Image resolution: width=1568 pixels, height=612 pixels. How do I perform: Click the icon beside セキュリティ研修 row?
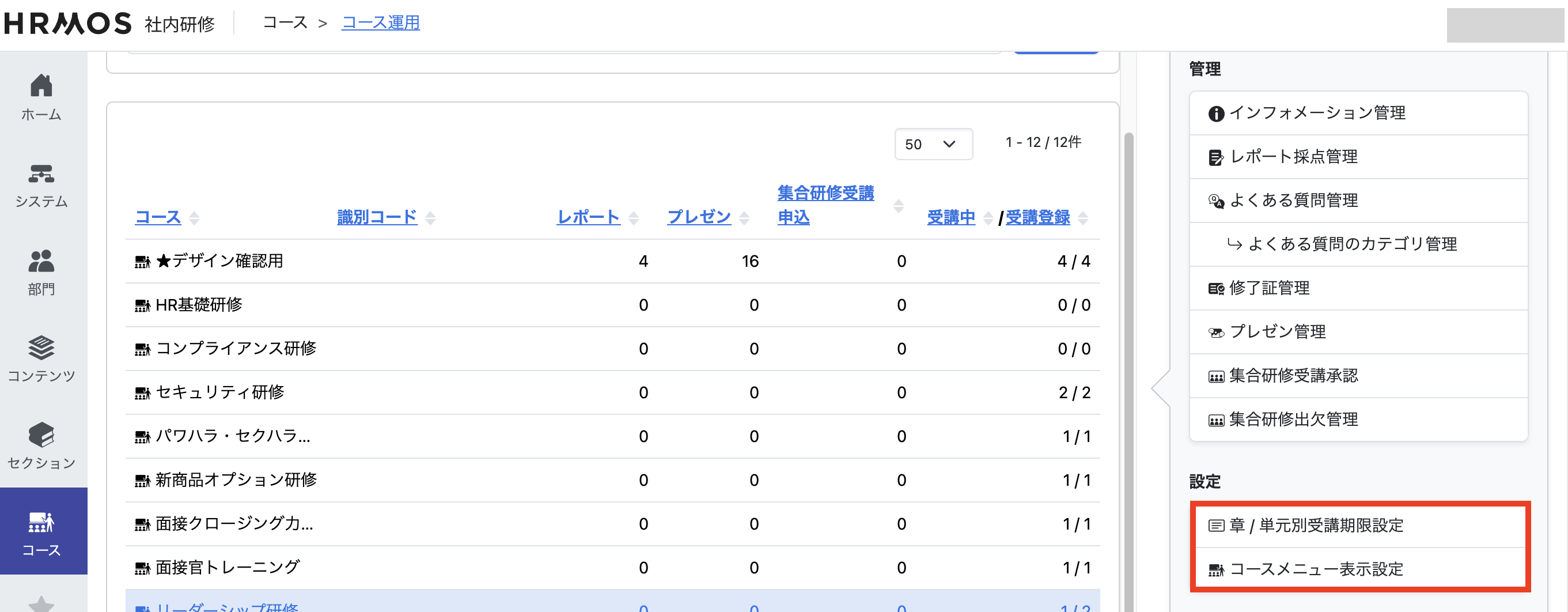coord(142,394)
